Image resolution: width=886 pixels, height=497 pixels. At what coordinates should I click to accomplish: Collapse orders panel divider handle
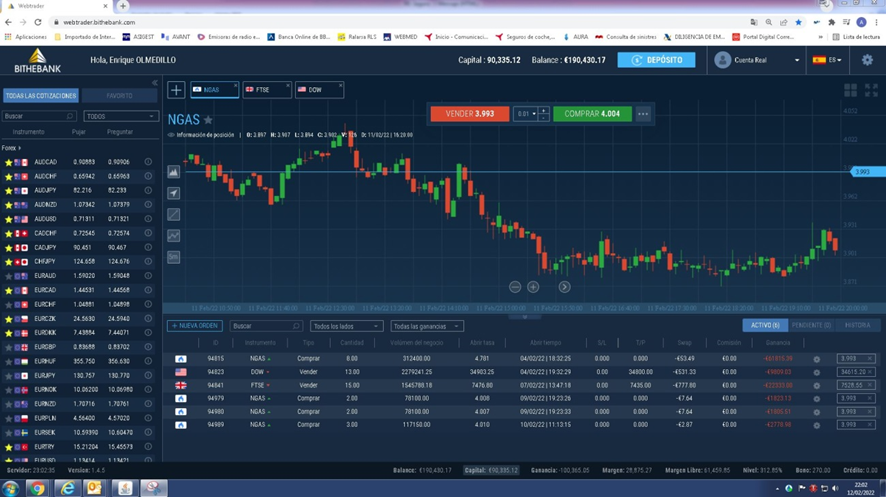(524, 317)
